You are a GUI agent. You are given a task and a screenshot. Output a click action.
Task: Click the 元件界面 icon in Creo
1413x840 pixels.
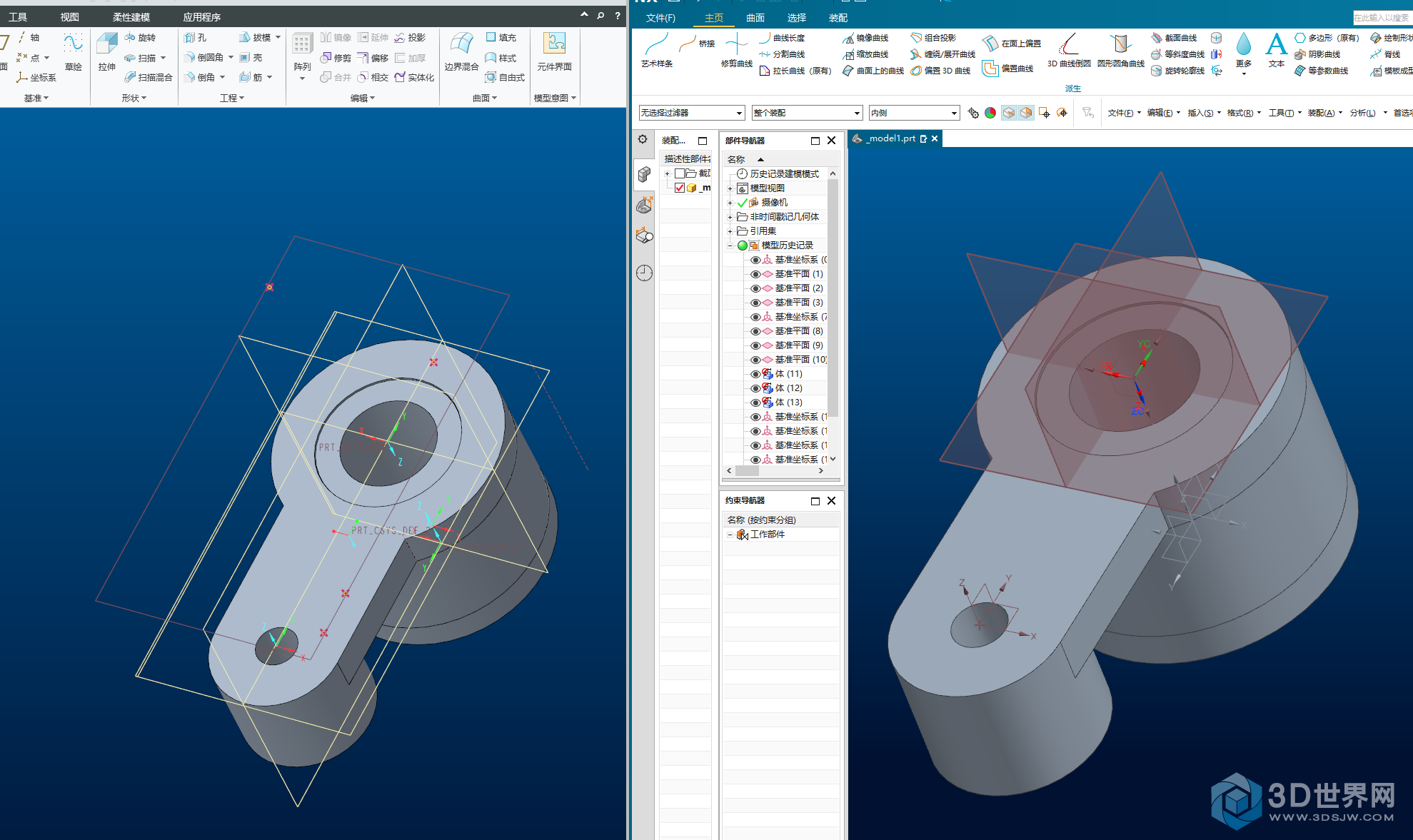[554, 51]
